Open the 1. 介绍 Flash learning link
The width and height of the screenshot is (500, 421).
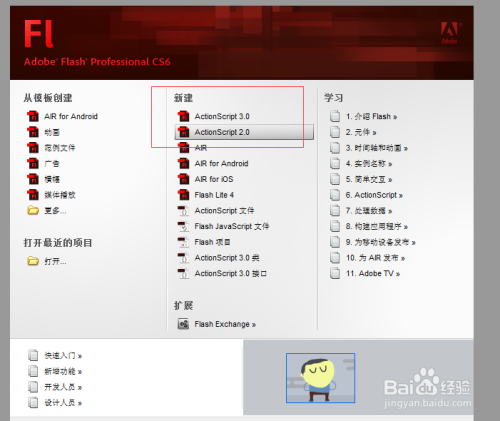point(371,116)
